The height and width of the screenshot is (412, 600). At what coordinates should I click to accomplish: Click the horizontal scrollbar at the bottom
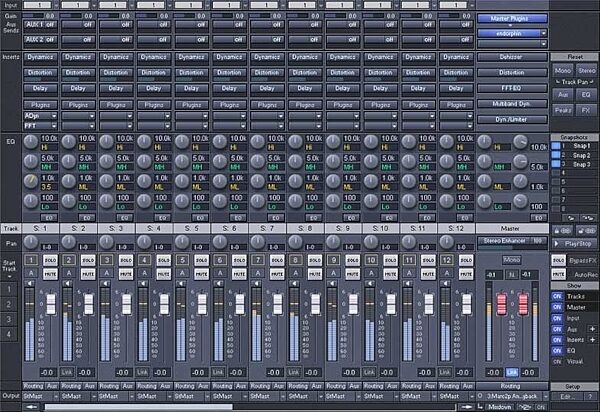click(139, 407)
